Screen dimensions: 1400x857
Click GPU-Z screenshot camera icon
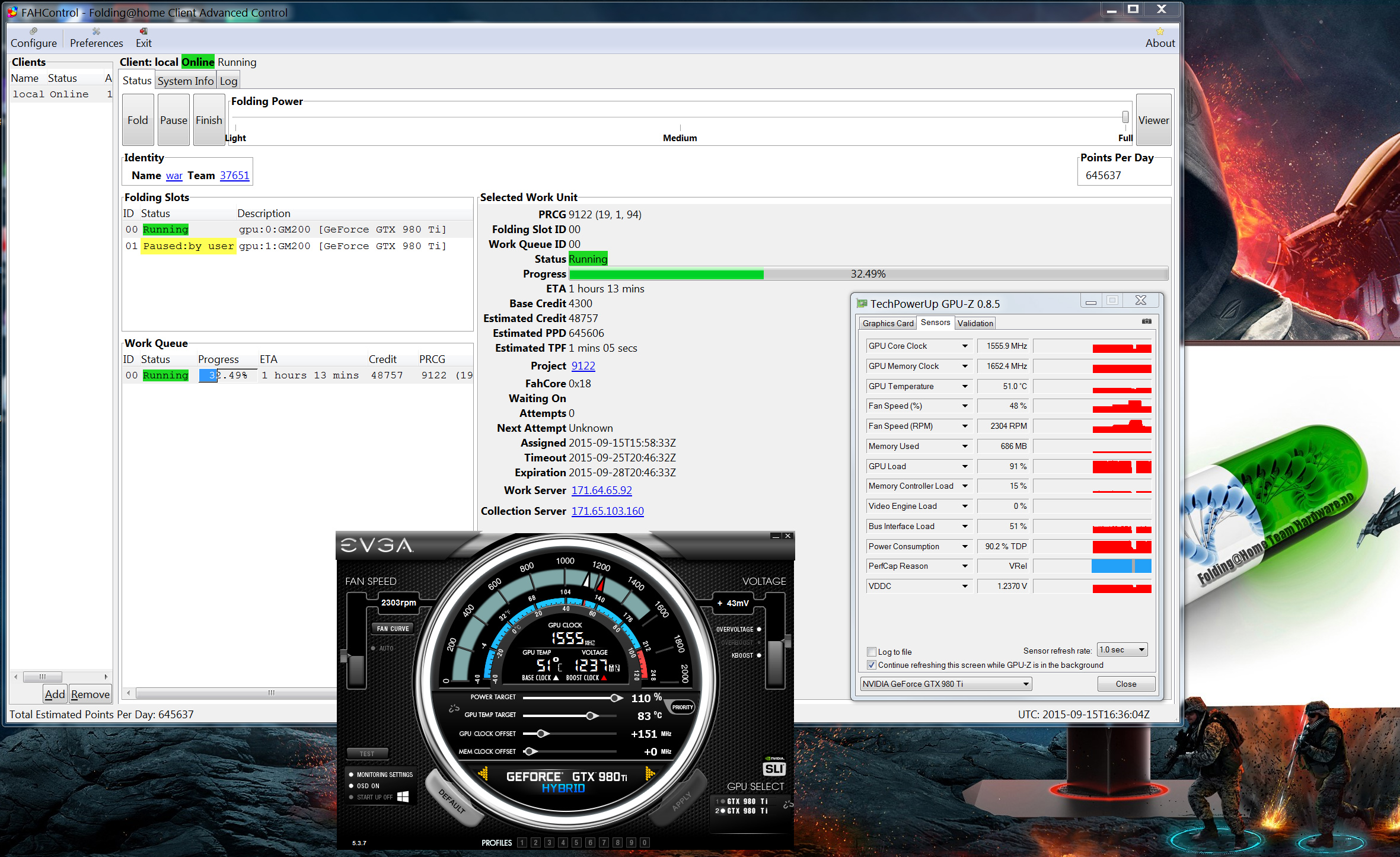(x=1147, y=321)
